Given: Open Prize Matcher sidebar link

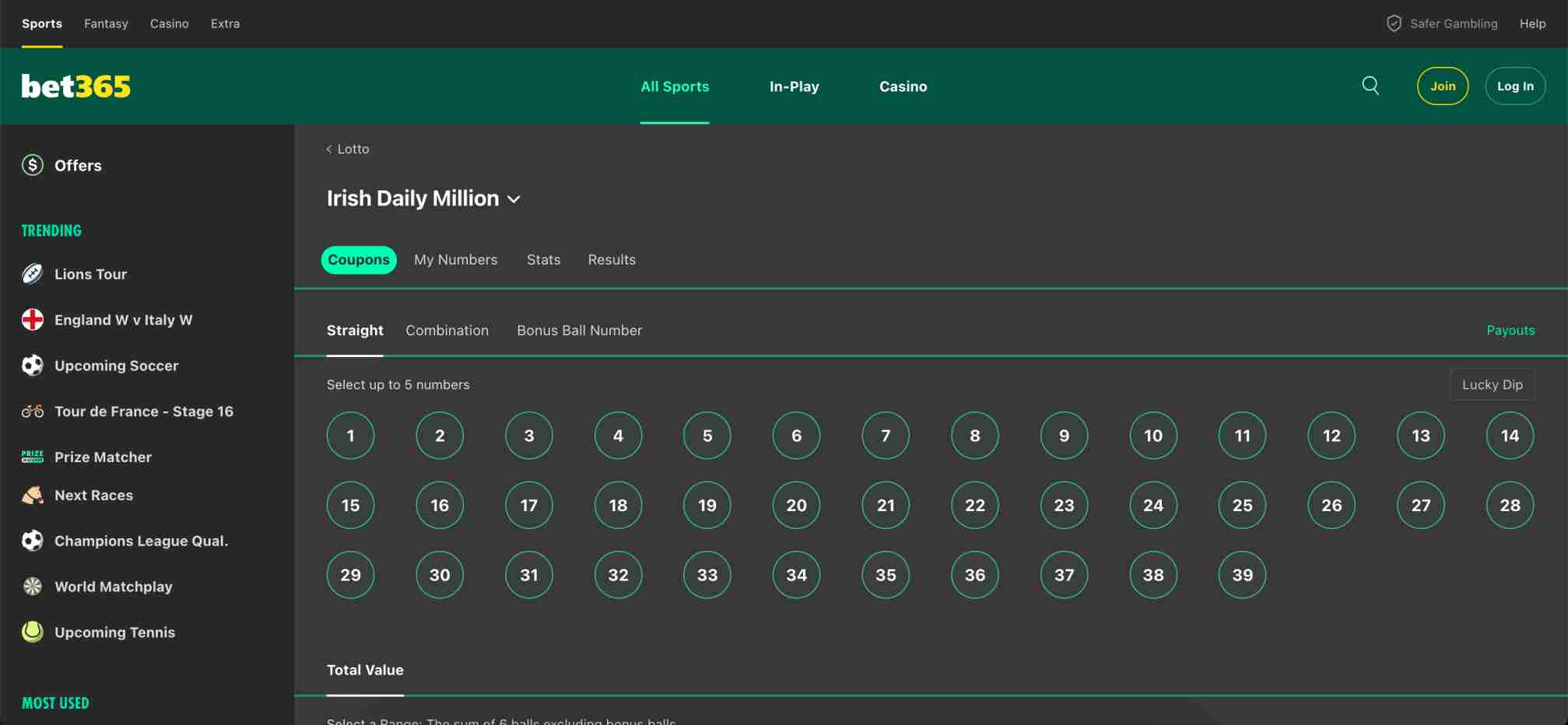Looking at the screenshot, I should click(x=103, y=457).
